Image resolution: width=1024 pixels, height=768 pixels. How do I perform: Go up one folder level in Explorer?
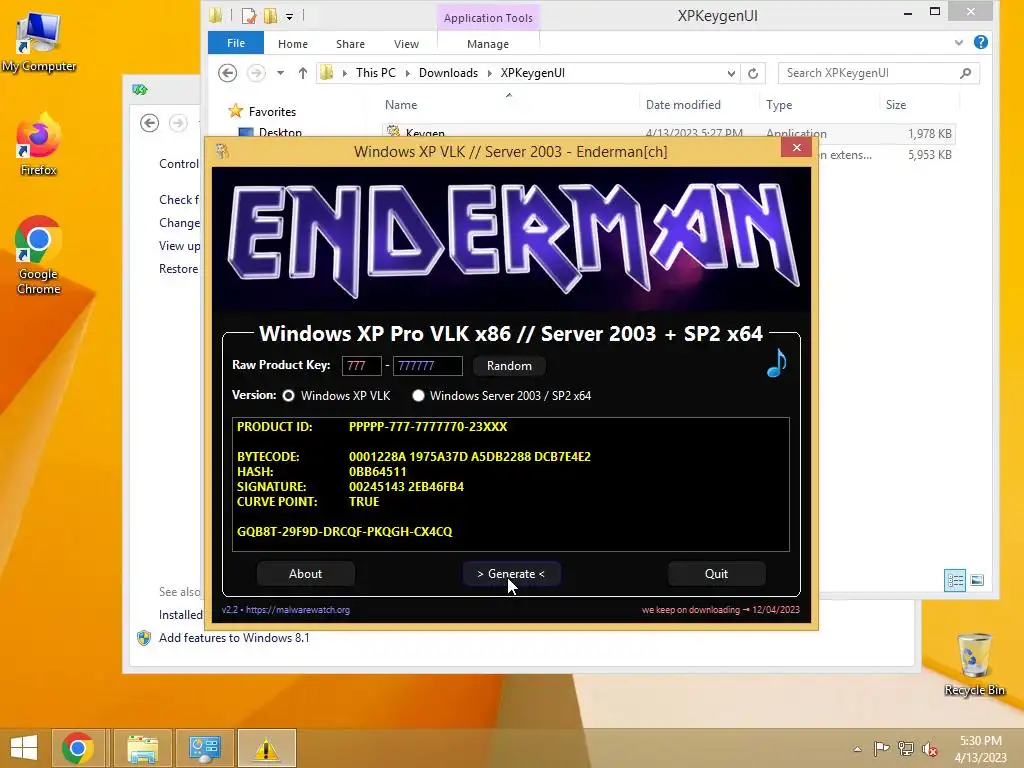302,73
